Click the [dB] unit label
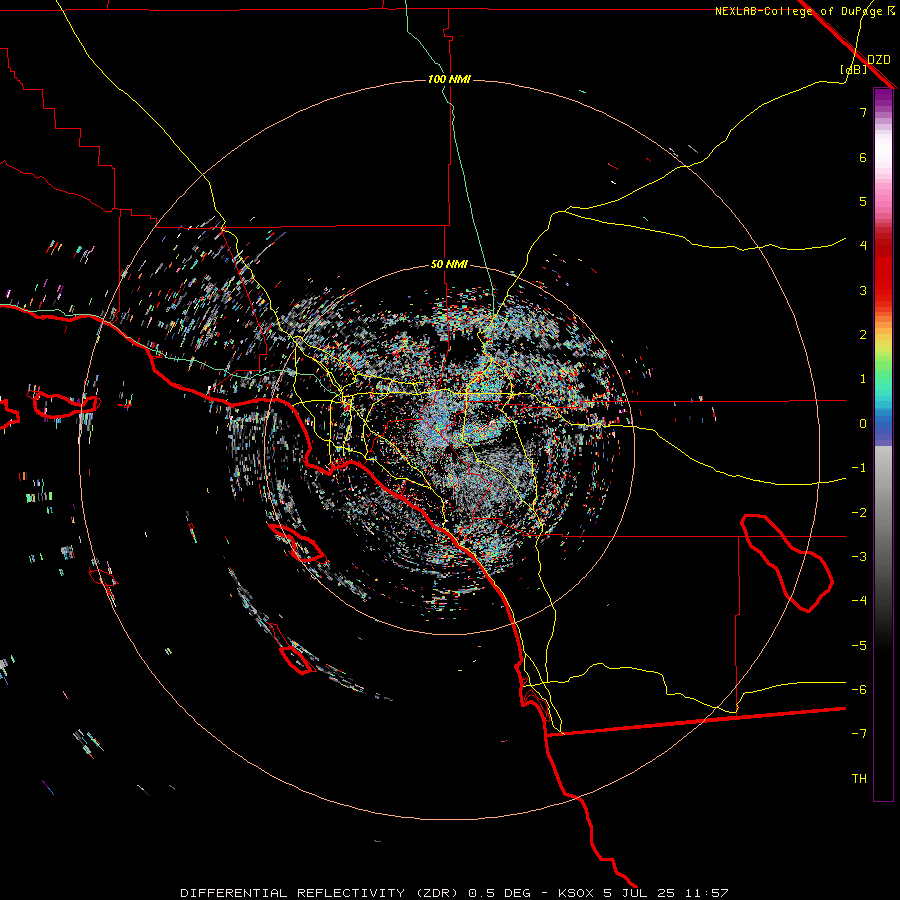The width and height of the screenshot is (900, 900). pyautogui.click(x=853, y=70)
